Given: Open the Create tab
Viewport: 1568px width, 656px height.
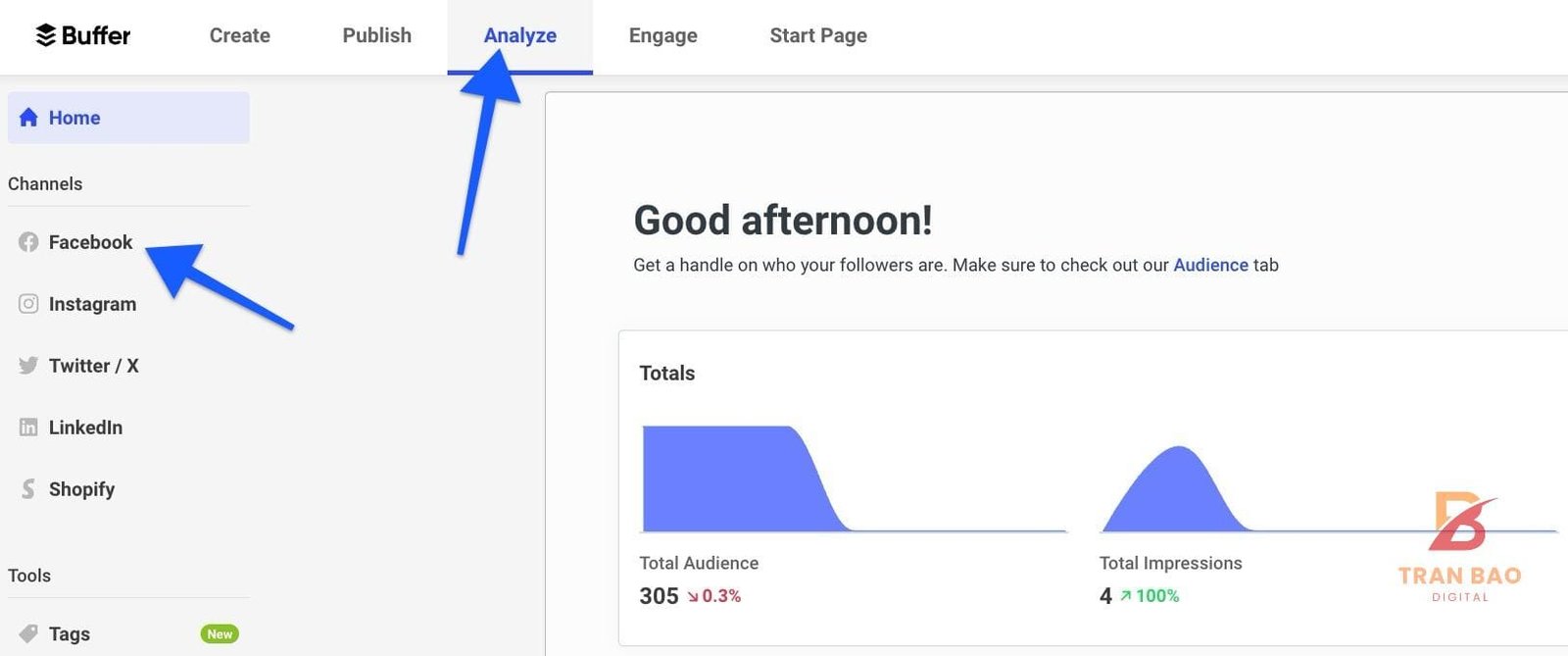Looking at the screenshot, I should 239,35.
